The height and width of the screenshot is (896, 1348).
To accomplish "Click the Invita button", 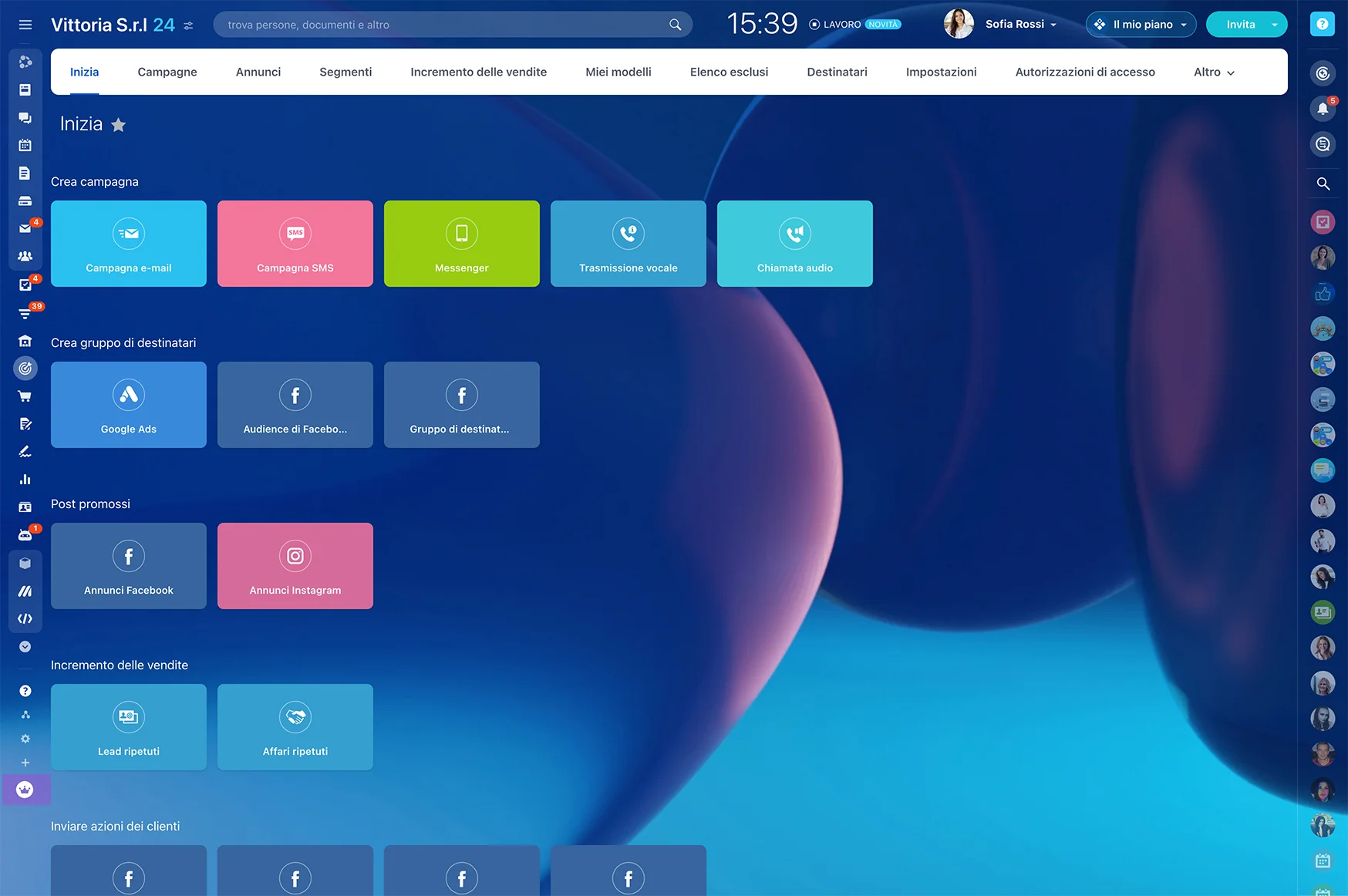I will coord(1240,25).
